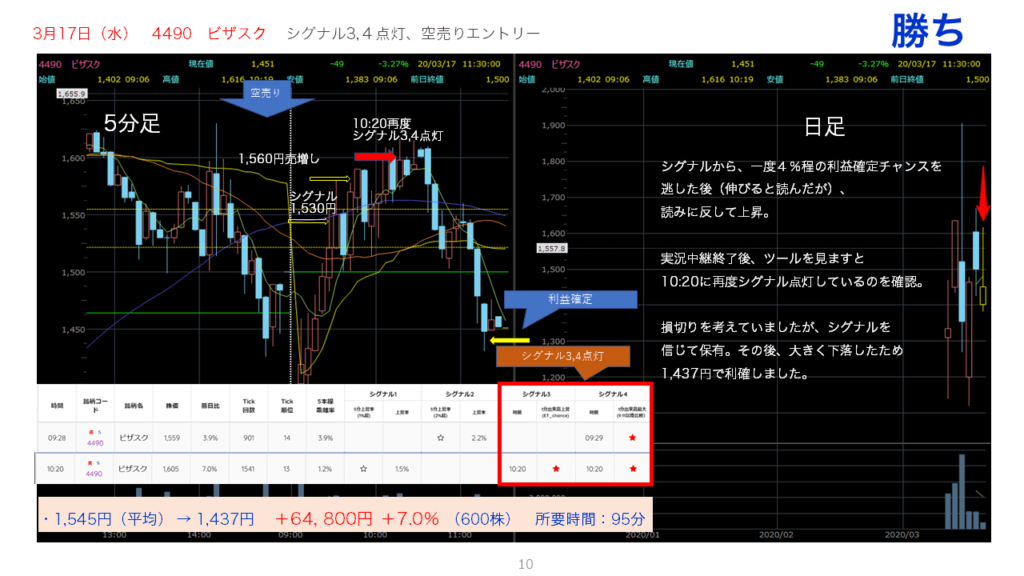
Task: Click the 1,605 price cell
Action: (x=171, y=469)
